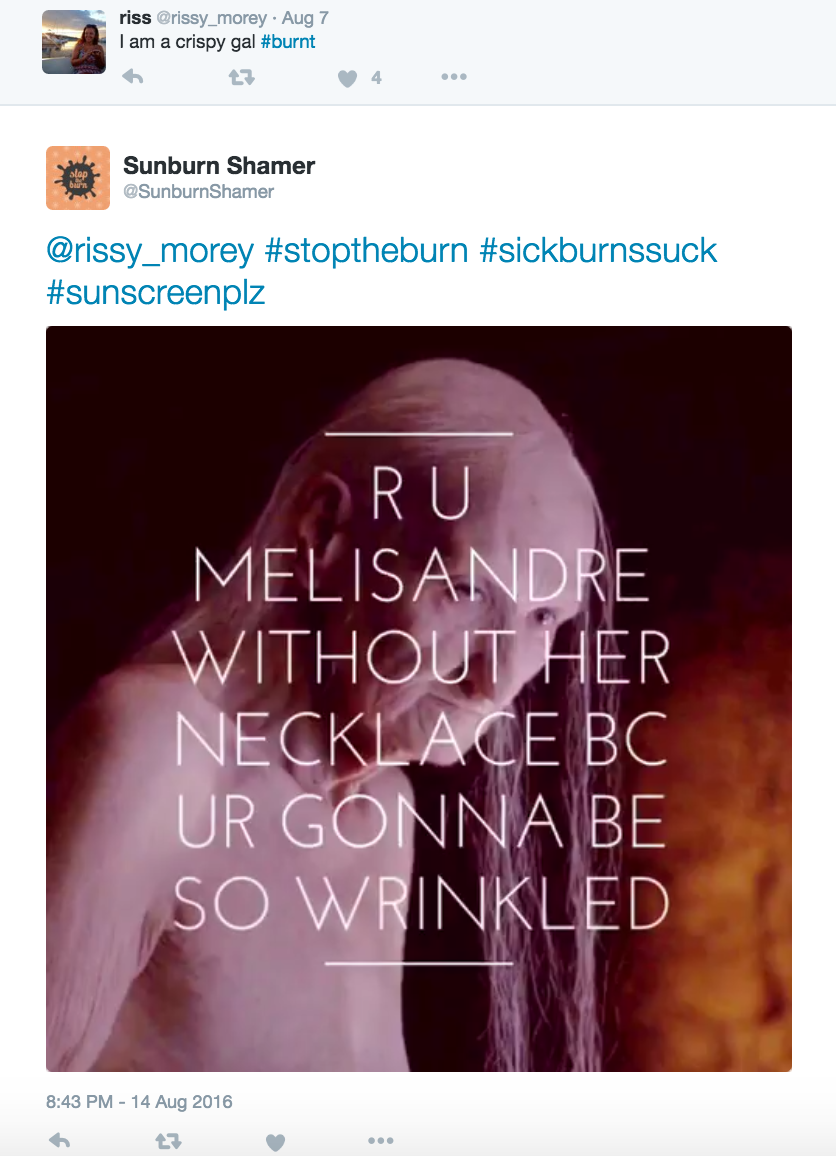Viewport: 836px width, 1156px height.
Task: Like riss's tweet with 4 likes
Action: pyautogui.click(x=347, y=78)
